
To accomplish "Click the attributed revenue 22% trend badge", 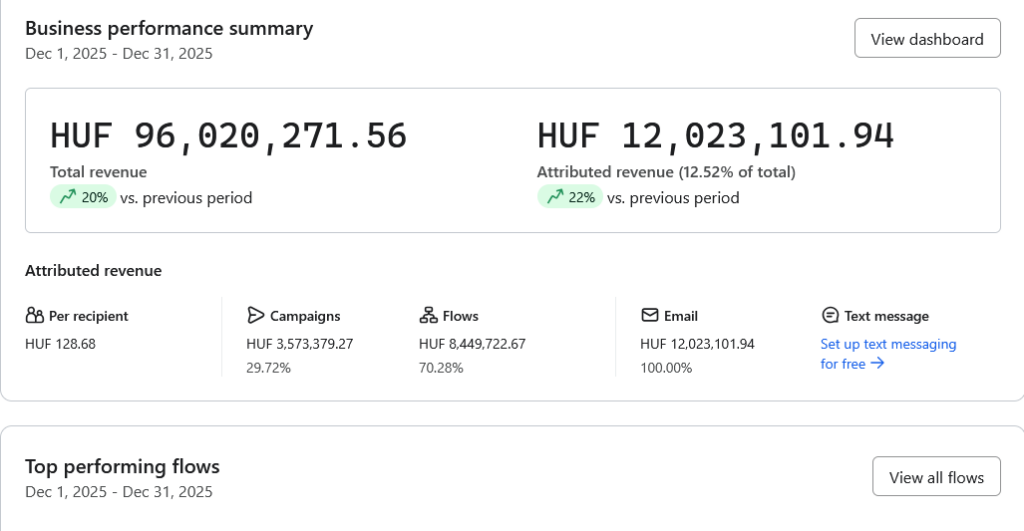I will (x=570, y=197).
